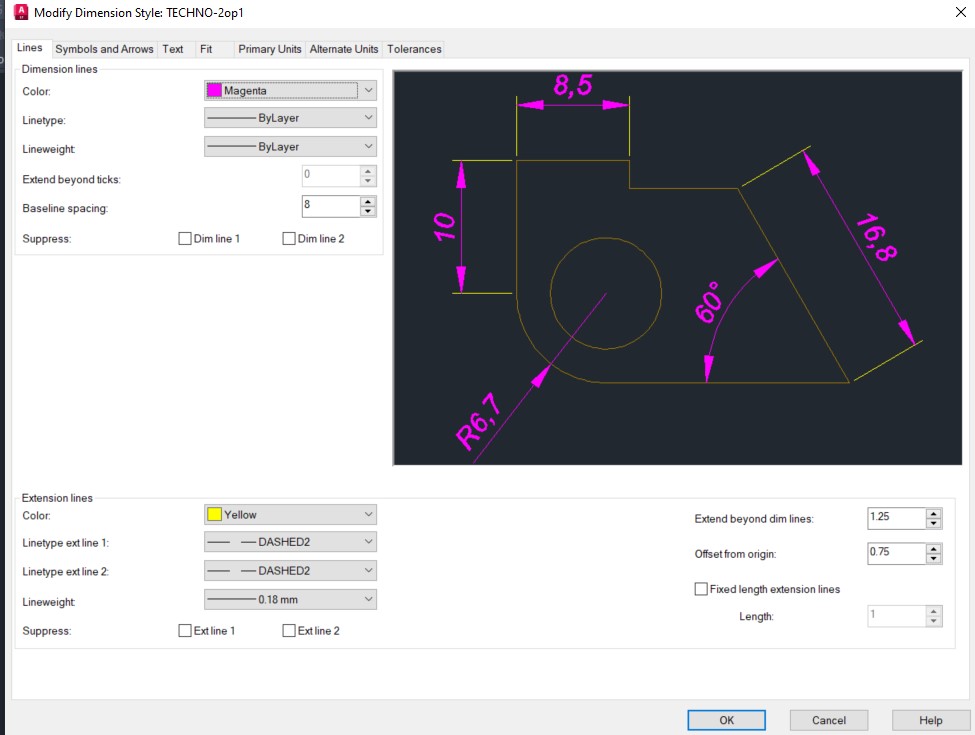Increase Baseline spacing using the up arrow

(x=368, y=201)
